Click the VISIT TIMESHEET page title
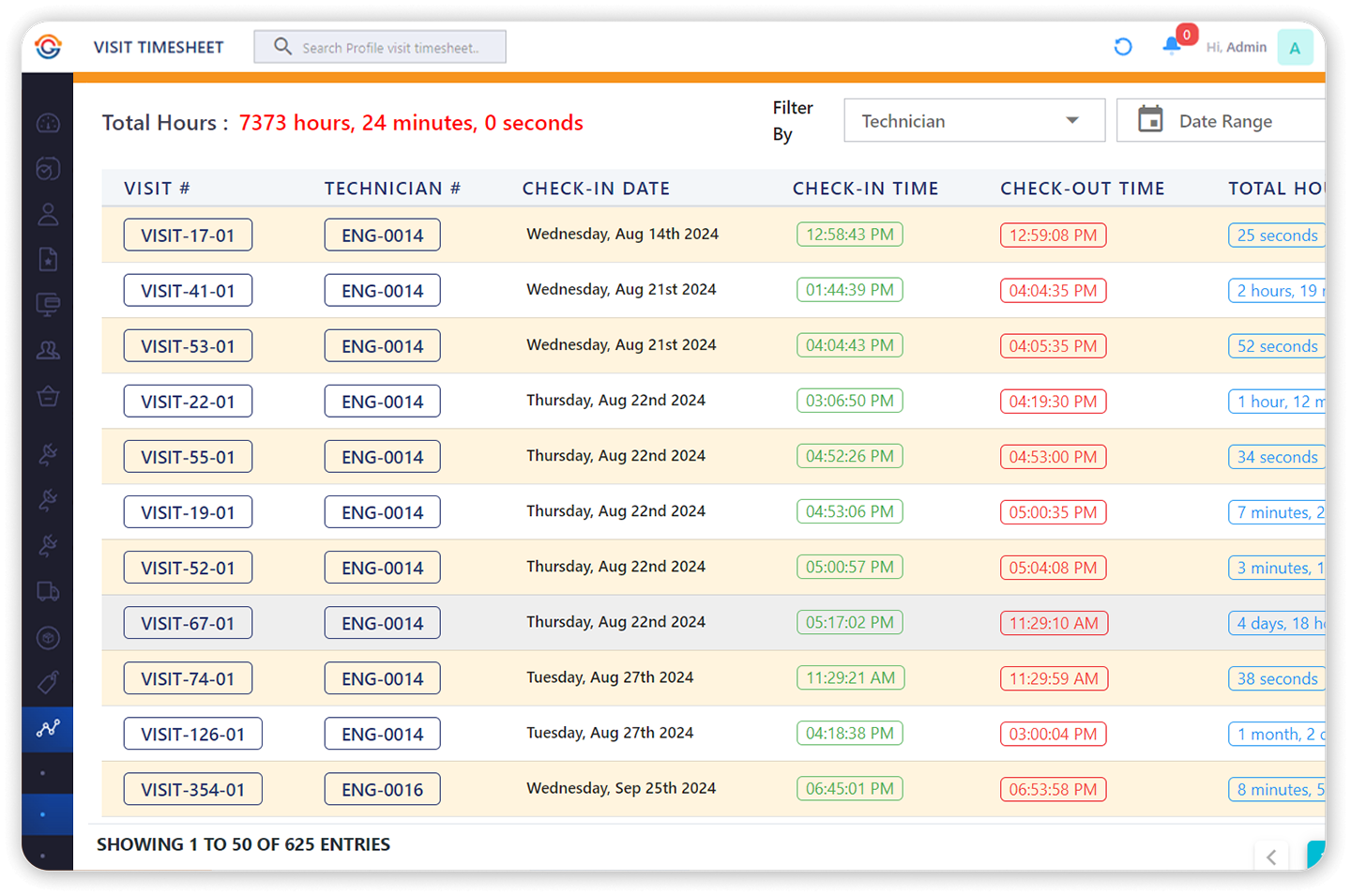The image size is (1351, 896). [x=159, y=47]
